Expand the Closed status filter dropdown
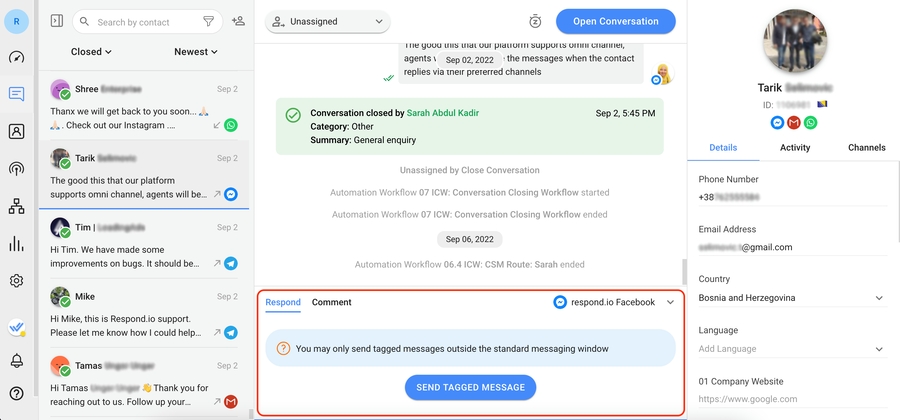The width and height of the screenshot is (900, 420). click(x=91, y=52)
